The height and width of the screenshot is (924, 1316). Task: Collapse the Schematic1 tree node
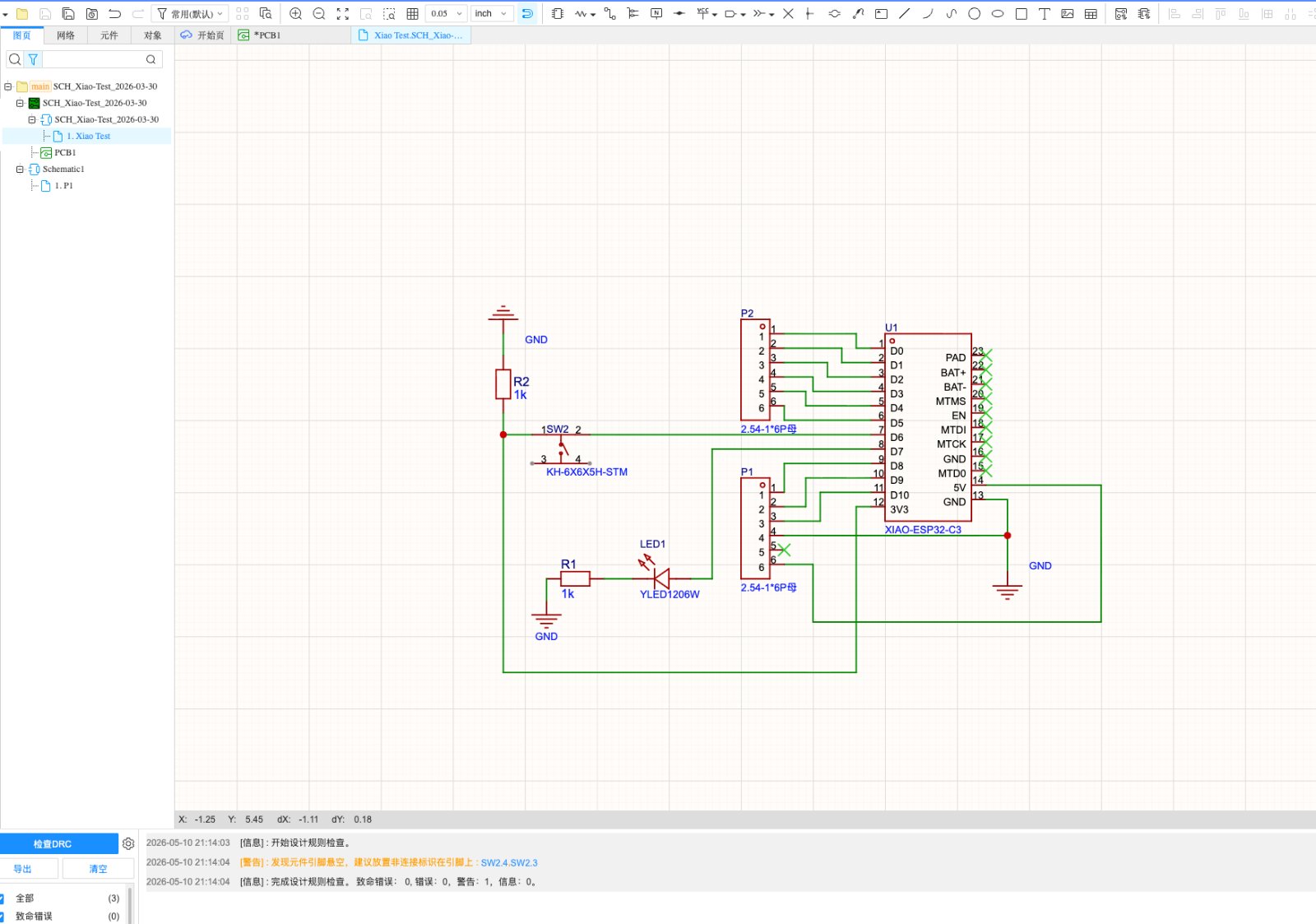(x=20, y=169)
